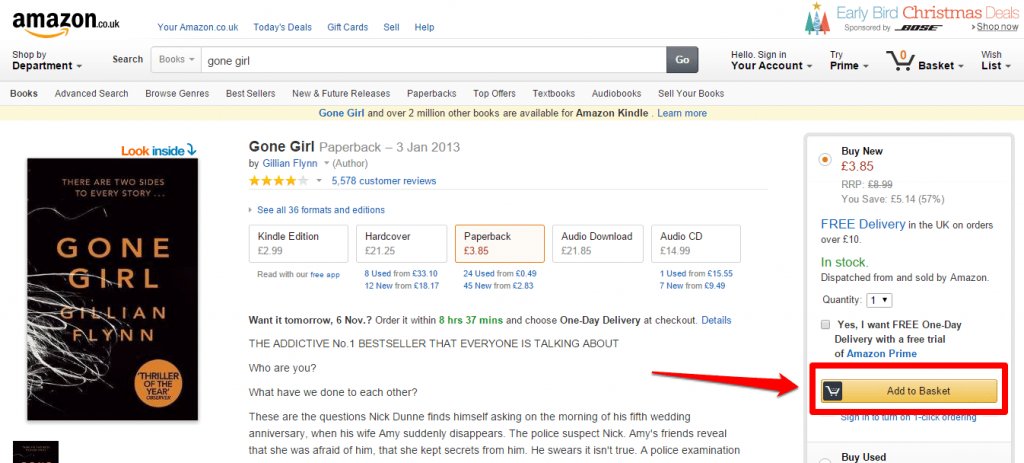Viewport: 1024px width, 463px height.
Task: Expand the rating breakdown arrow next to stars
Action: (319, 181)
